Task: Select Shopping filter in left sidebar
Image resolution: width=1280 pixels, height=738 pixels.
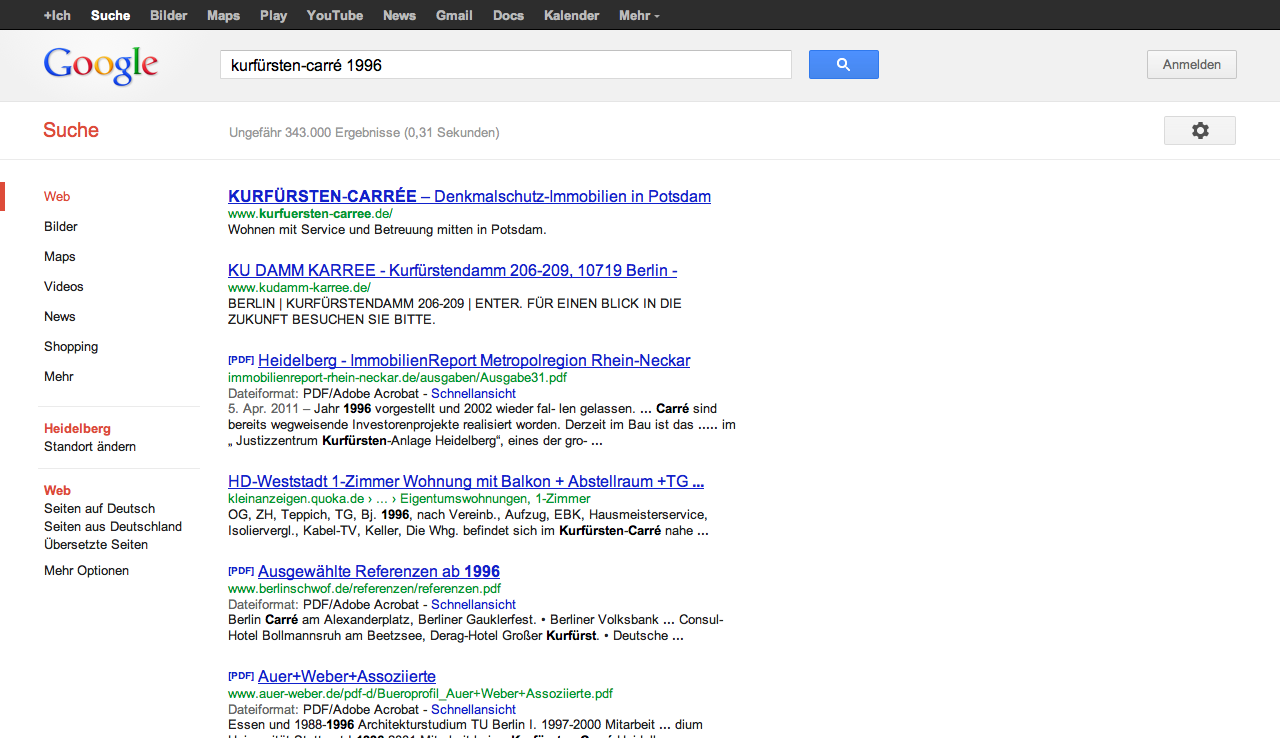Action: pyautogui.click(x=71, y=347)
